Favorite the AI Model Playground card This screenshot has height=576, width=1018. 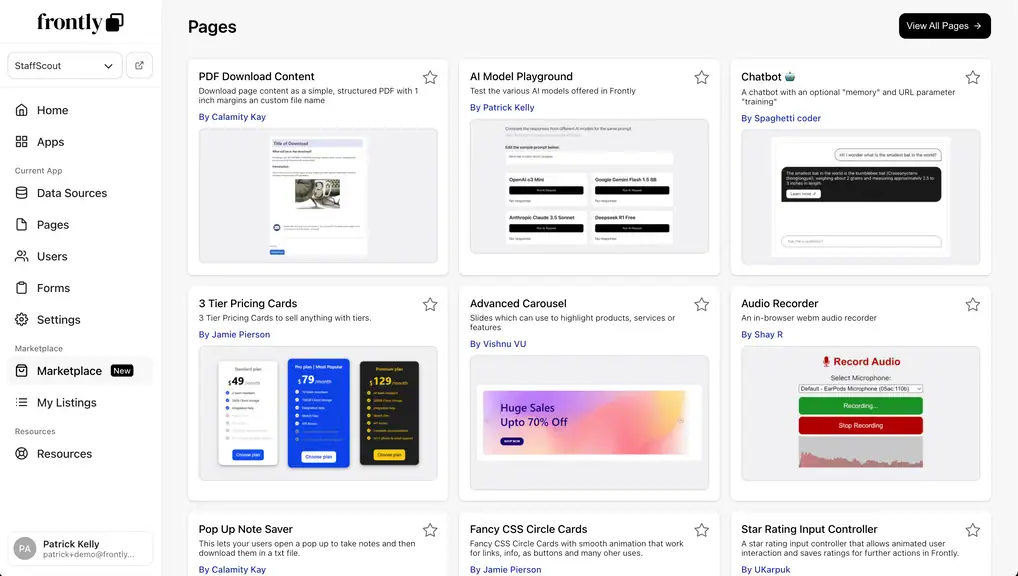(701, 77)
